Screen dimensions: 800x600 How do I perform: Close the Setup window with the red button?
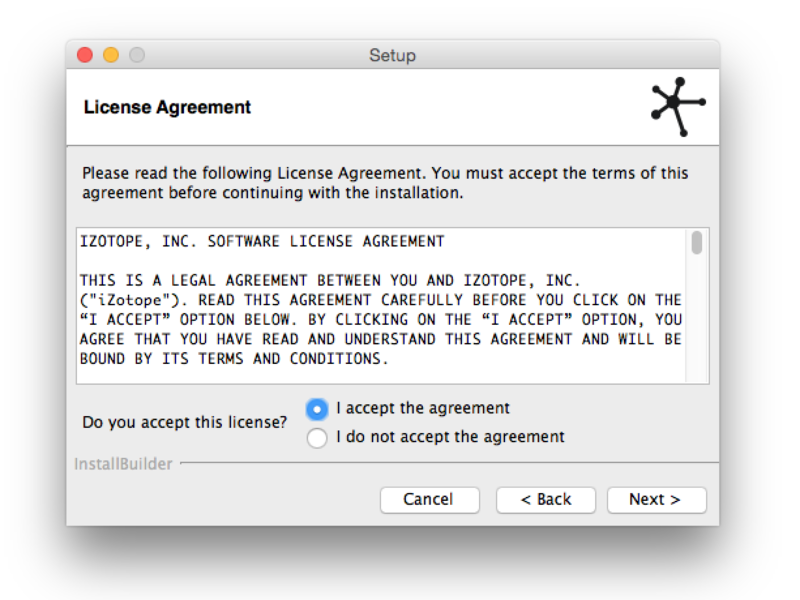(x=85, y=55)
